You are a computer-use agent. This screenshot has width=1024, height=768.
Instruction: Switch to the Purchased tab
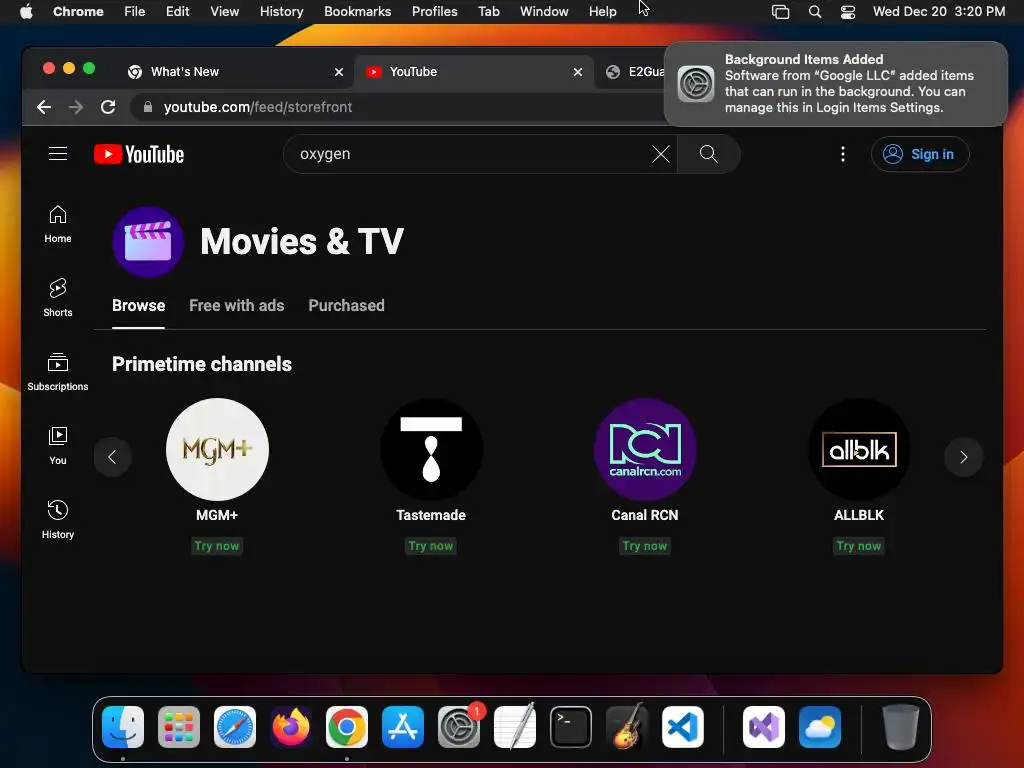pyautogui.click(x=346, y=306)
